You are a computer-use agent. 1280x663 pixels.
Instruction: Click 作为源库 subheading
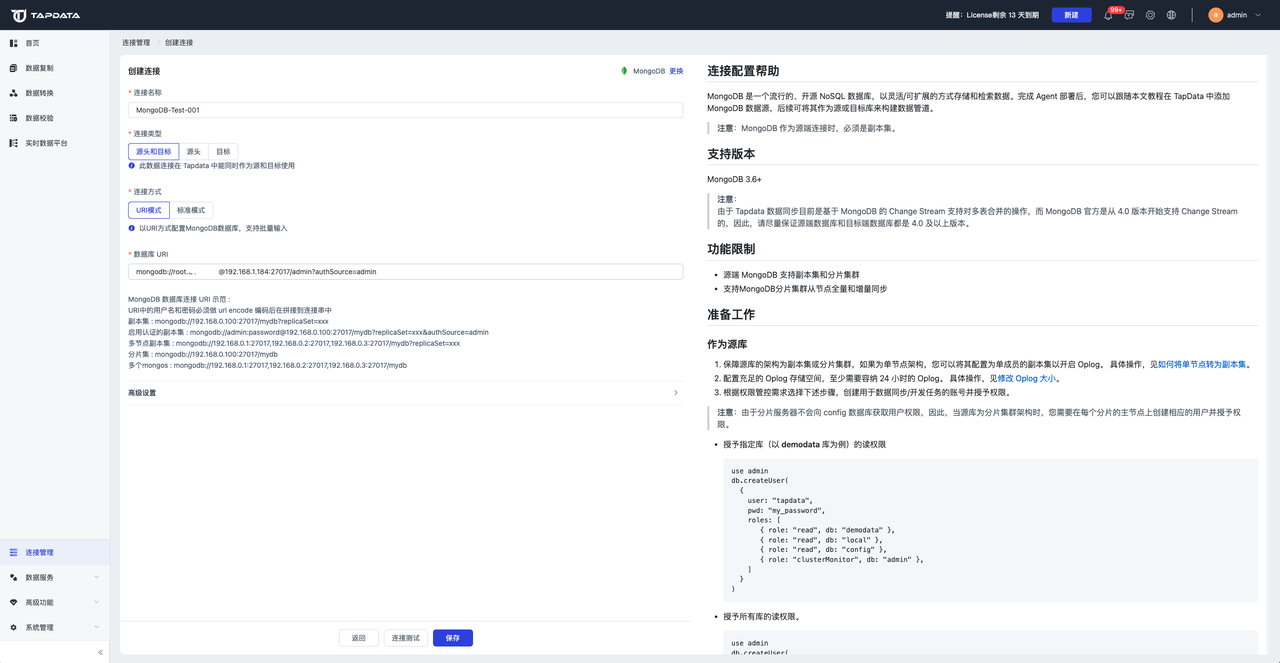pos(727,344)
